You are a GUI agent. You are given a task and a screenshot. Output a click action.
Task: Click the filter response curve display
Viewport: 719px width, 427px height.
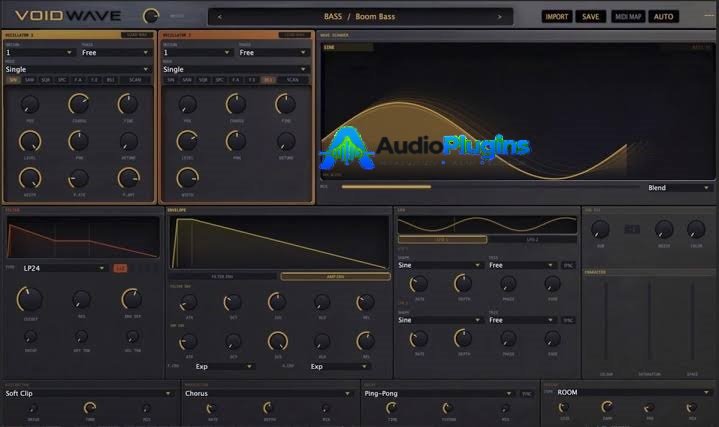click(x=83, y=237)
